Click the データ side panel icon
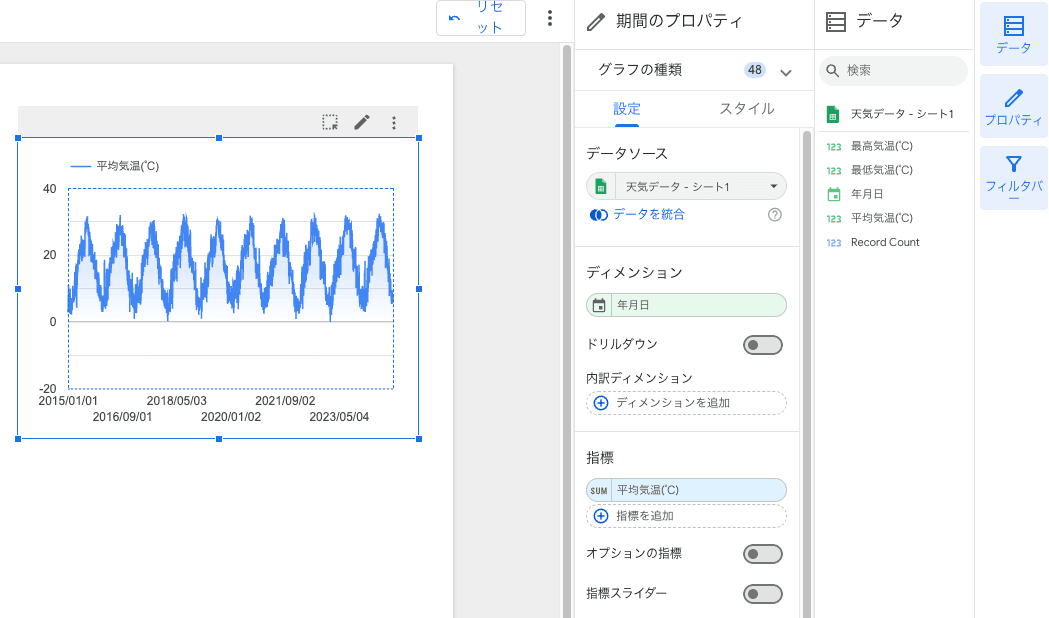This screenshot has height=618, width=1049. pyautogui.click(x=1013, y=35)
